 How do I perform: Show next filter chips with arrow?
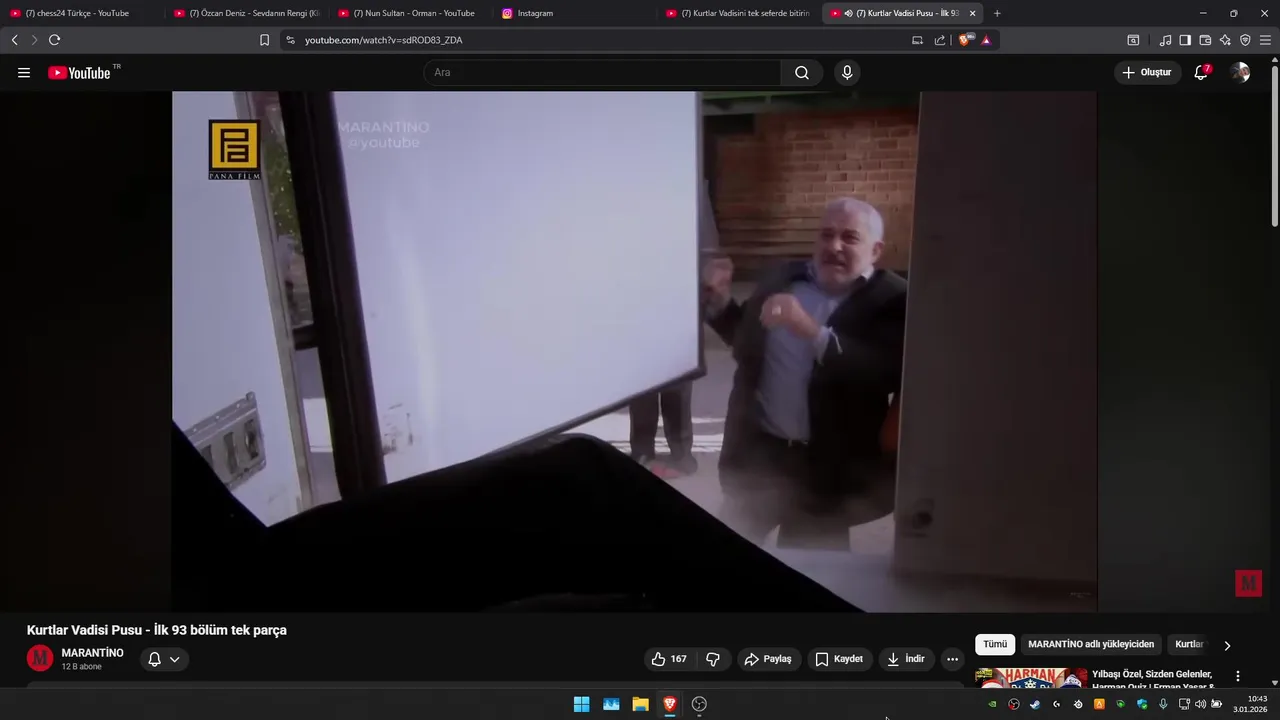(x=1227, y=645)
